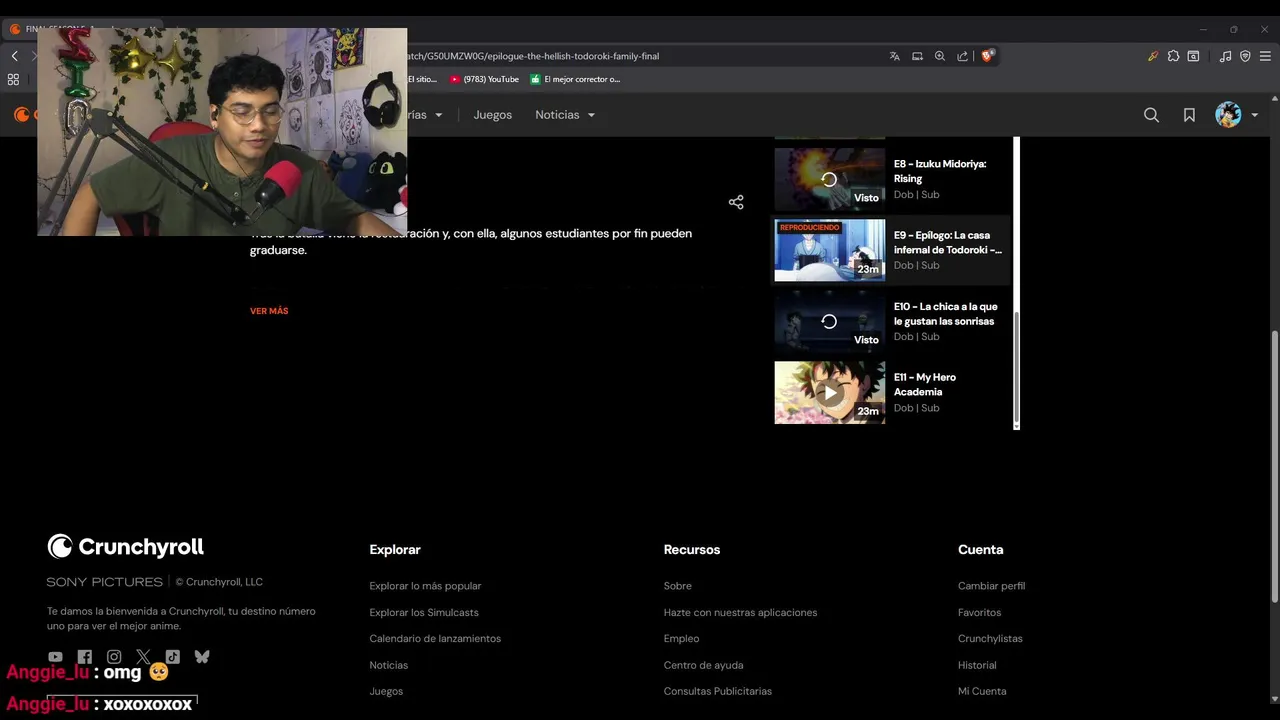This screenshot has height=720, width=1280.
Task: Go back with browser back arrow
Action: (x=14, y=56)
